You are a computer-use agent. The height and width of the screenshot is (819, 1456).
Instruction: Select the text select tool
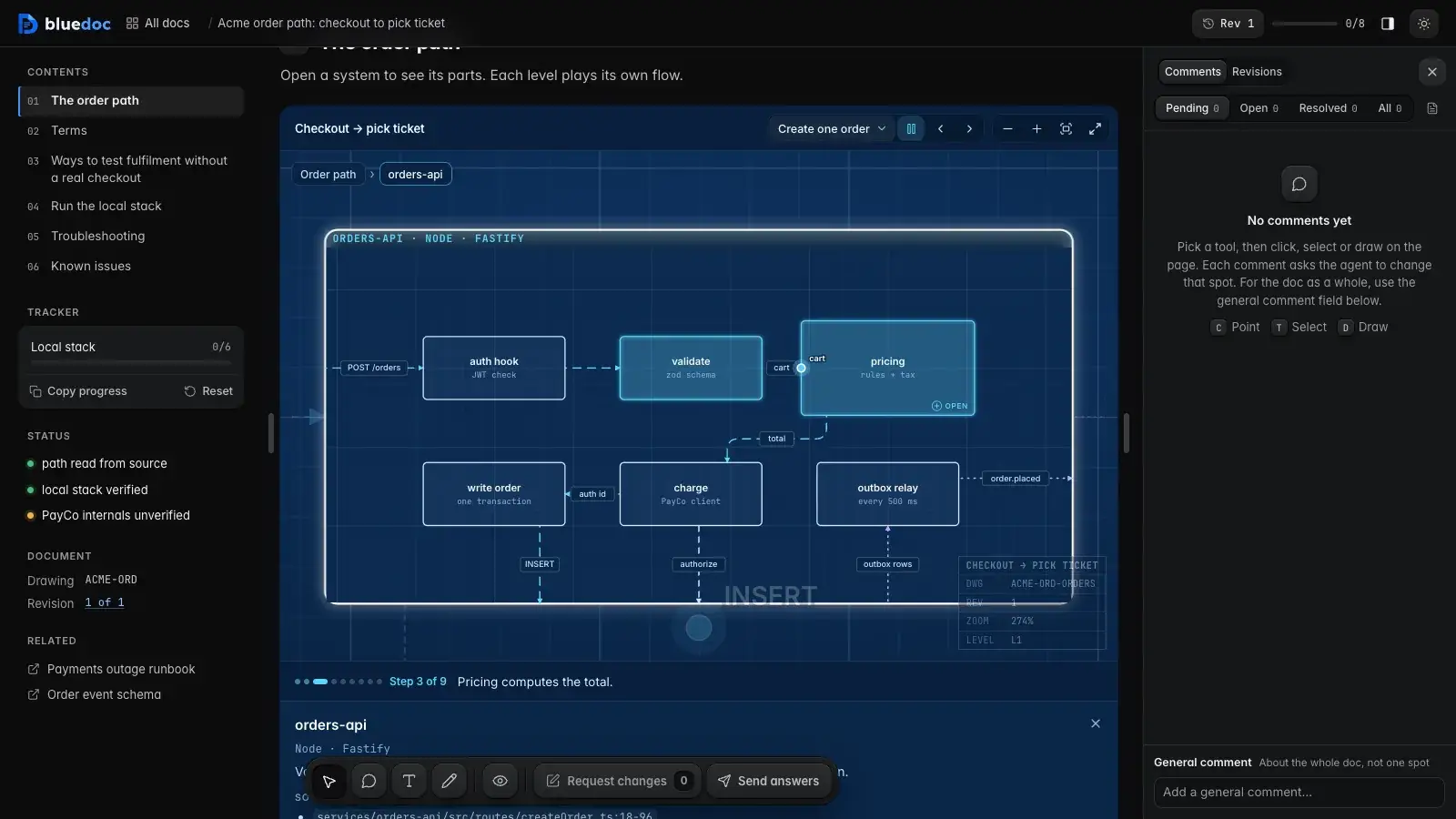[409, 781]
